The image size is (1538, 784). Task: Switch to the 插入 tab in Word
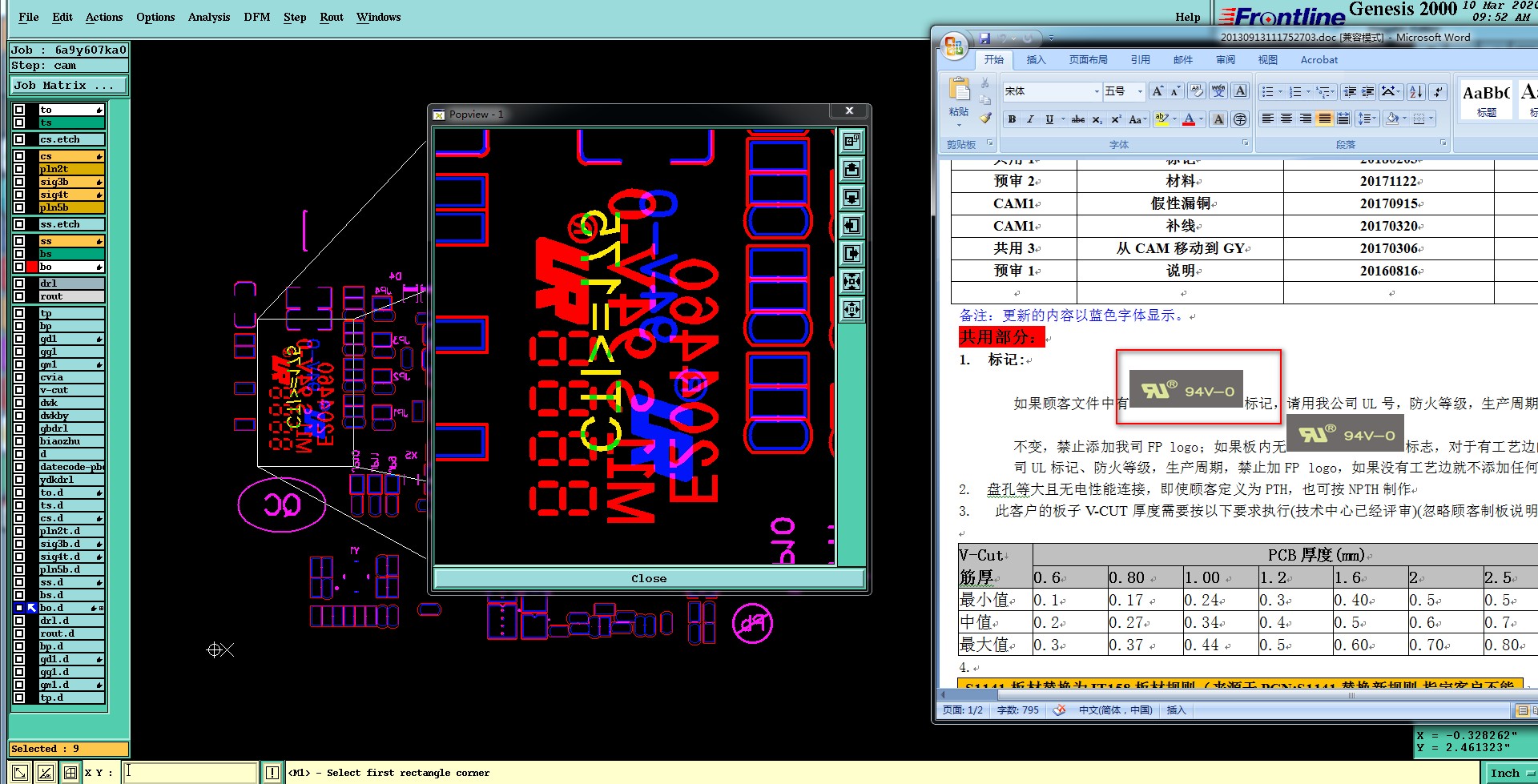point(1036,60)
